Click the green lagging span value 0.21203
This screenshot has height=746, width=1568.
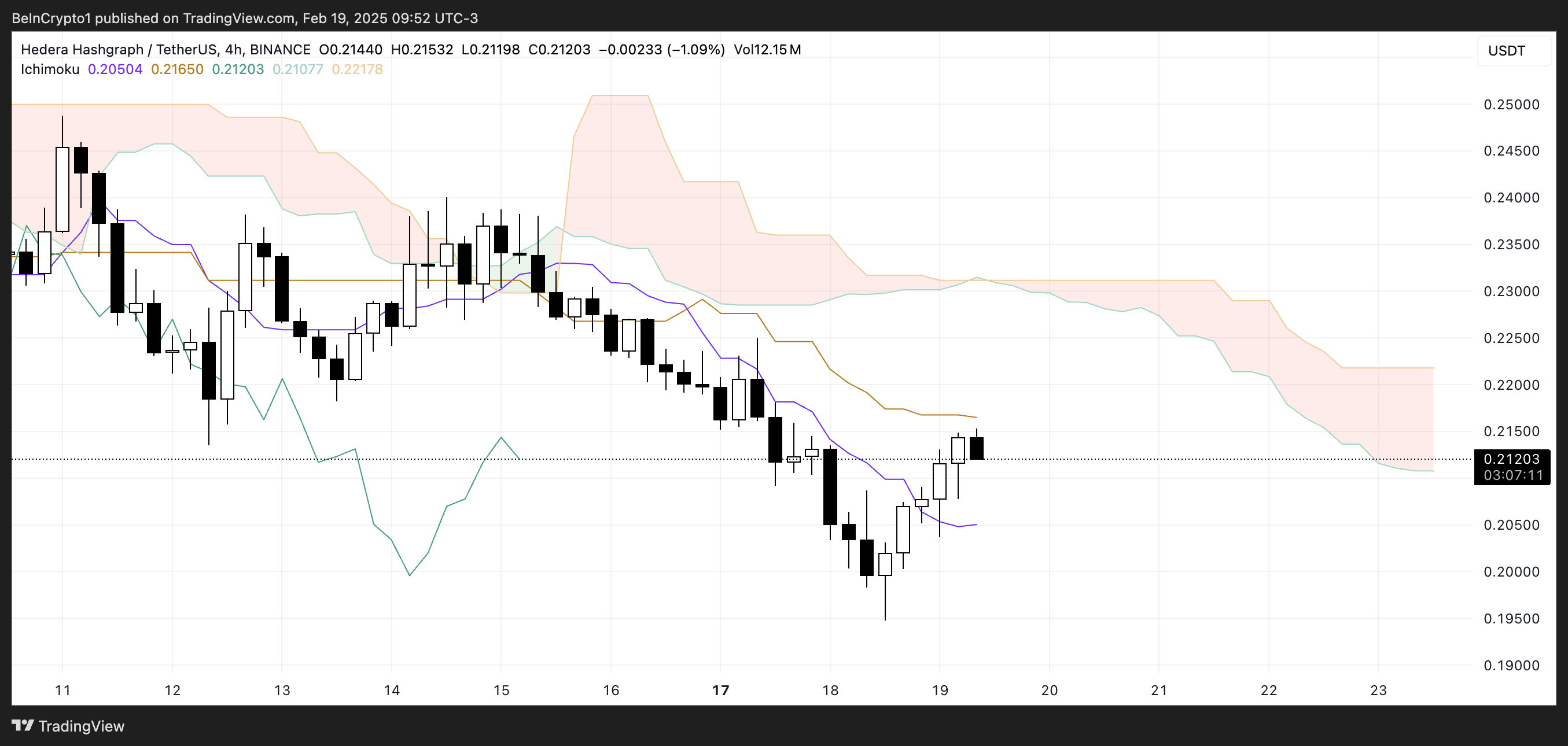[x=237, y=69]
